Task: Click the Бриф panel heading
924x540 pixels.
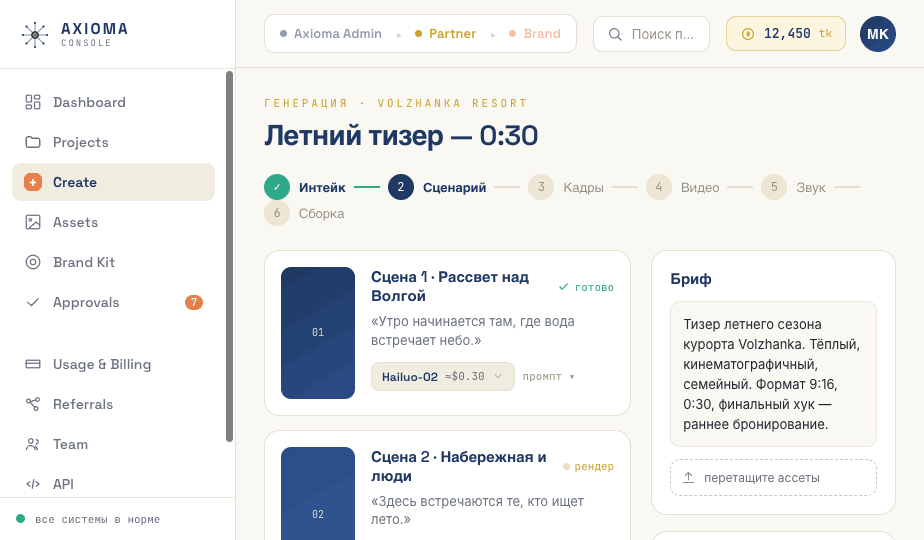Action: click(x=691, y=279)
